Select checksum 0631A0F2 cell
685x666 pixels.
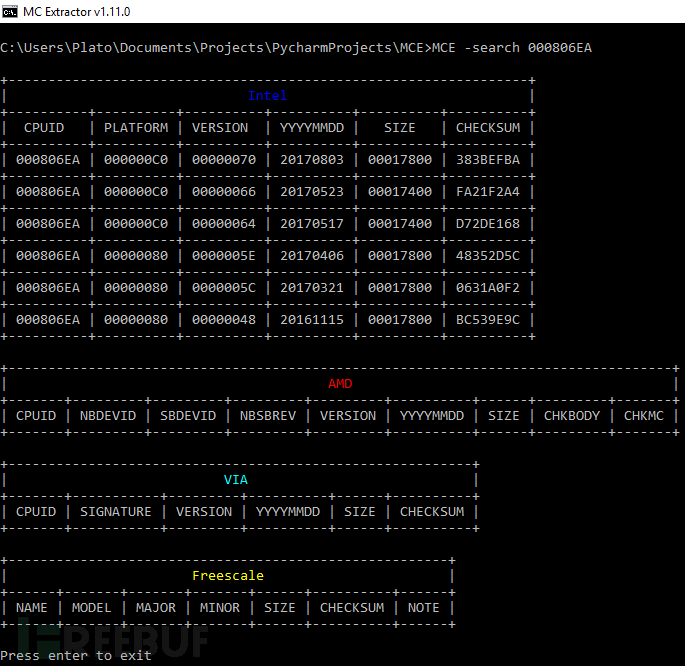tap(488, 288)
